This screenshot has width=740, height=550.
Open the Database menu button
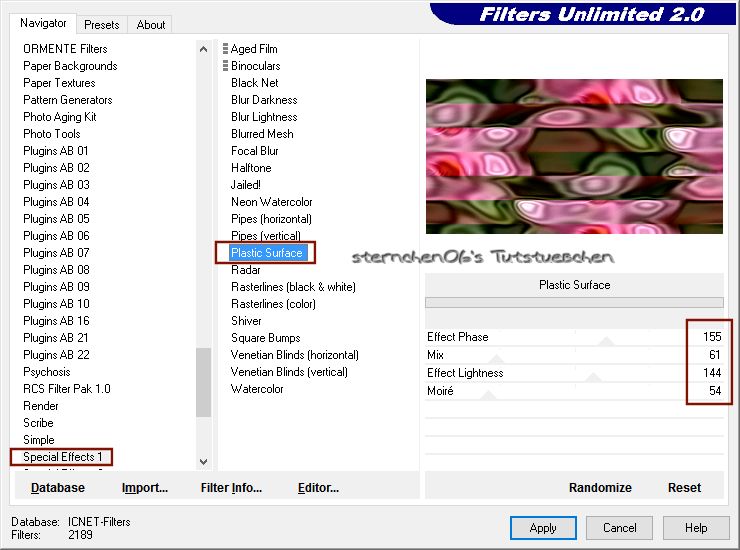pyautogui.click(x=58, y=488)
